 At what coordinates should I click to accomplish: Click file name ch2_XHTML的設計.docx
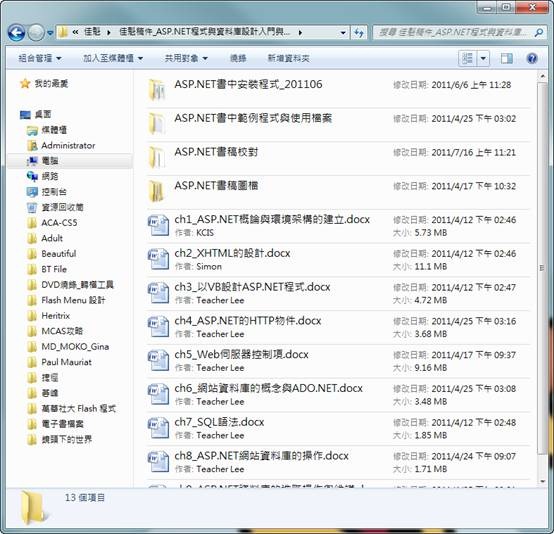[x=232, y=253]
